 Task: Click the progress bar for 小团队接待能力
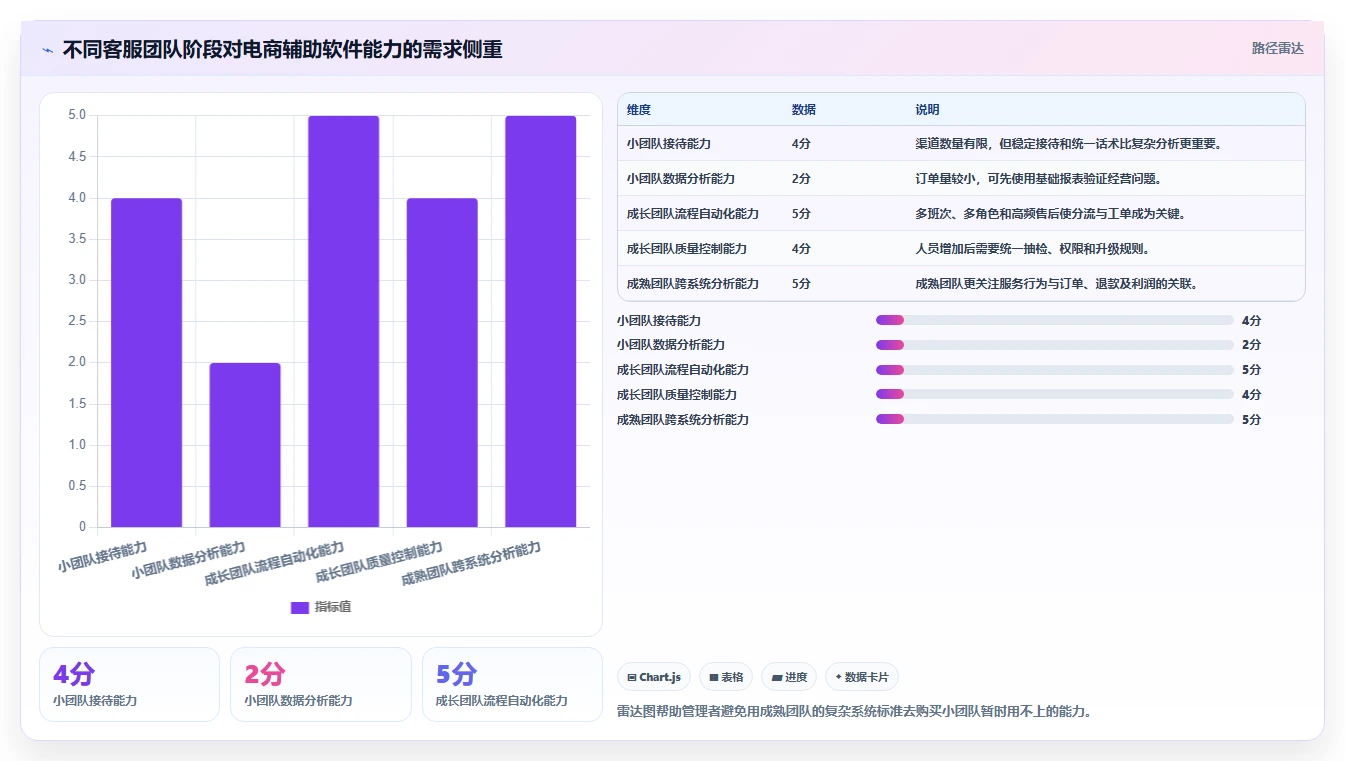coord(1055,320)
